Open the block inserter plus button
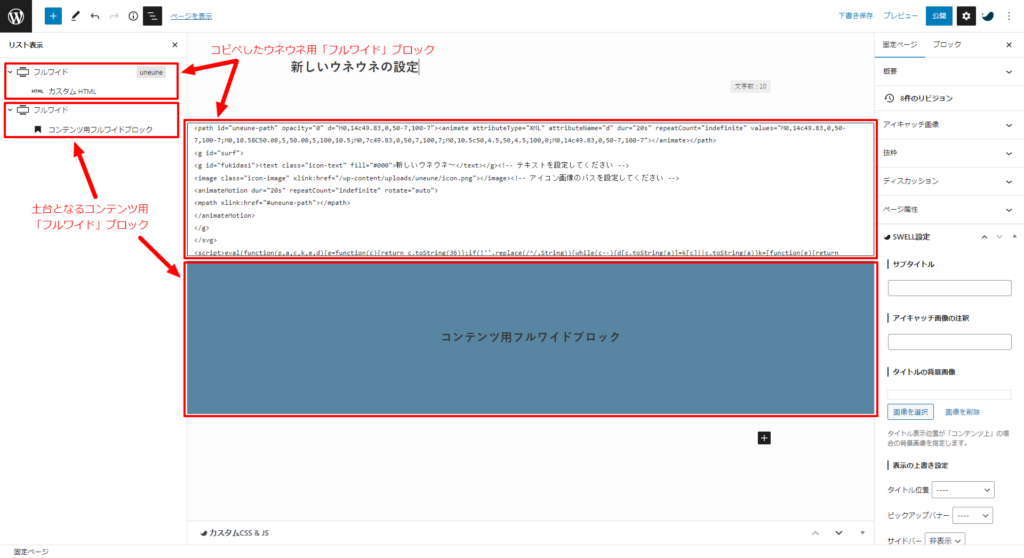1024x558 pixels. (53, 16)
